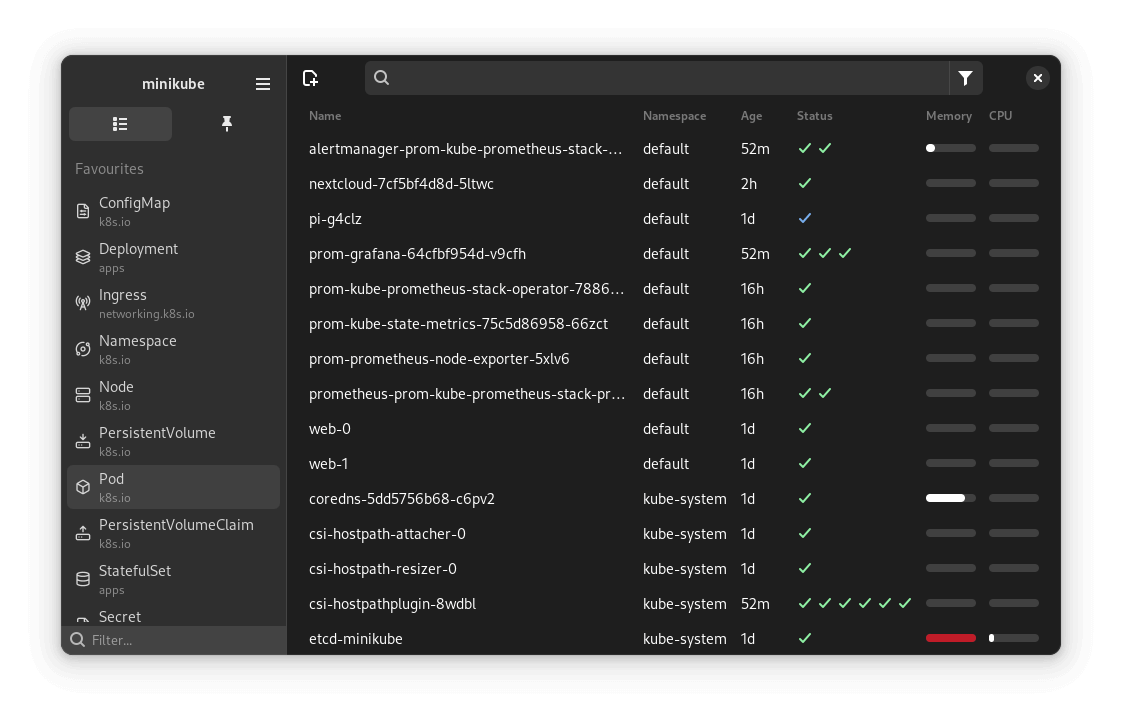Sort the list by Namespace column
Screen dimensions: 1122x722
click(x=674, y=116)
